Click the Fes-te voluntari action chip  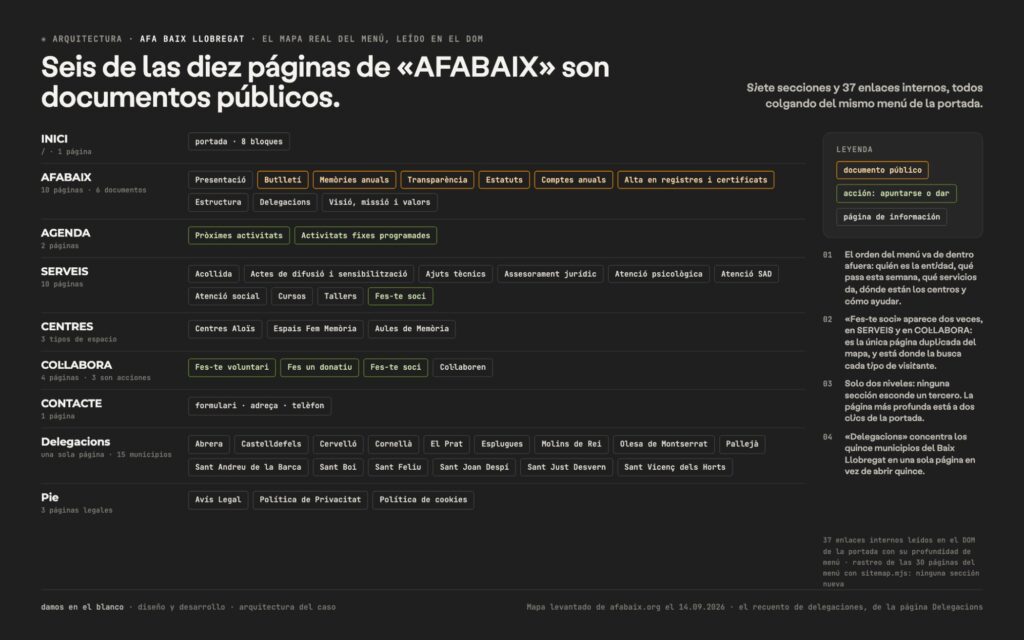(232, 368)
